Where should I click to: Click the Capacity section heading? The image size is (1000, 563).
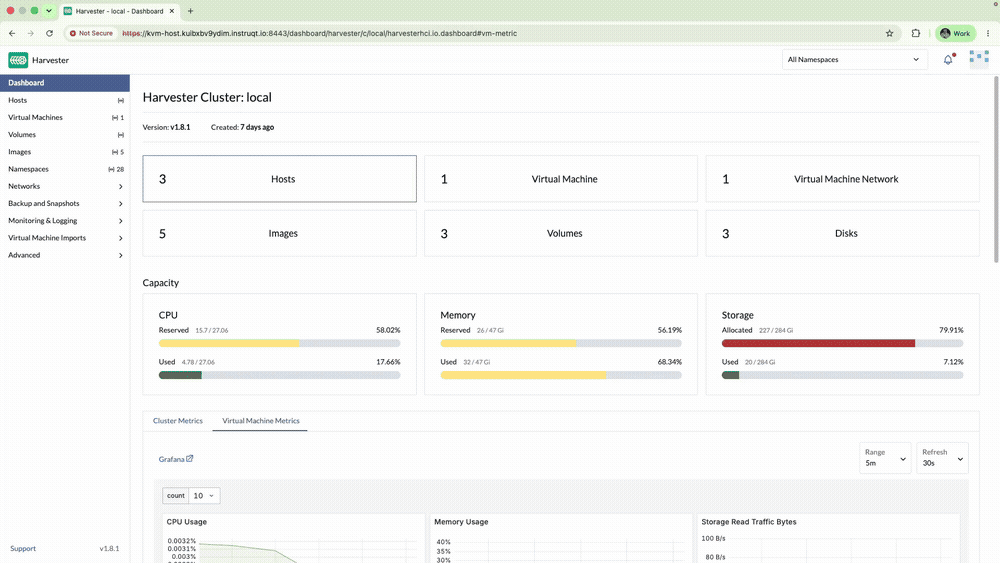click(x=161, y=282)
